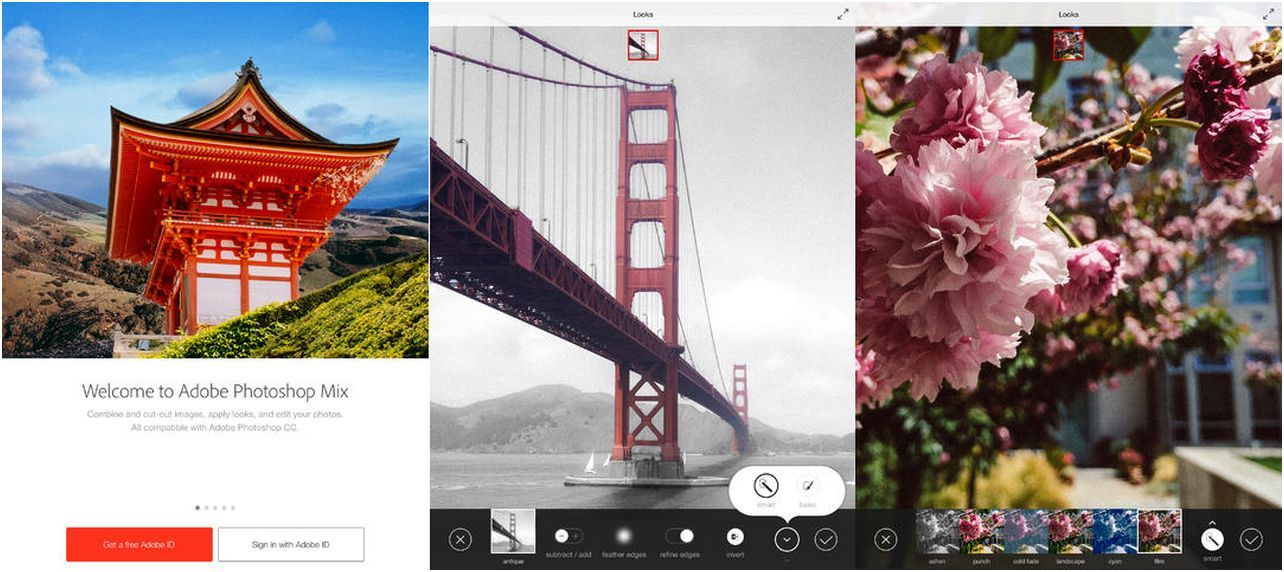Image resolution: width=1284 pixels, height=572 pixels.
Task: Toggle the subtract / add switch
Action: click(568, 536)
